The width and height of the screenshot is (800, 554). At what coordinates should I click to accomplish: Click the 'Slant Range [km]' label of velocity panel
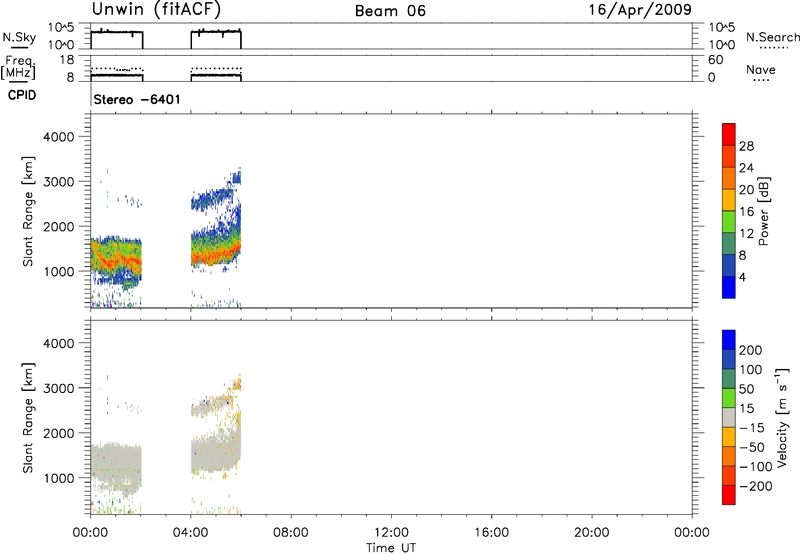[x=28, y=418]
